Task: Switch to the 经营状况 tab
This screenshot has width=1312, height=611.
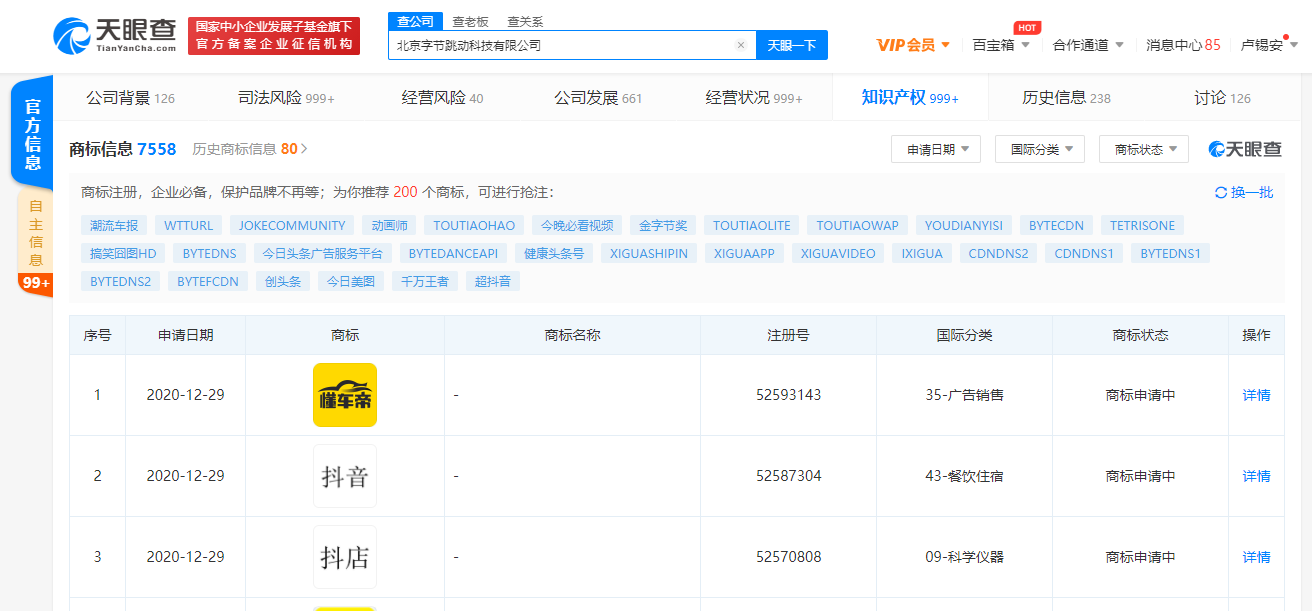Action: pos(754,98)
